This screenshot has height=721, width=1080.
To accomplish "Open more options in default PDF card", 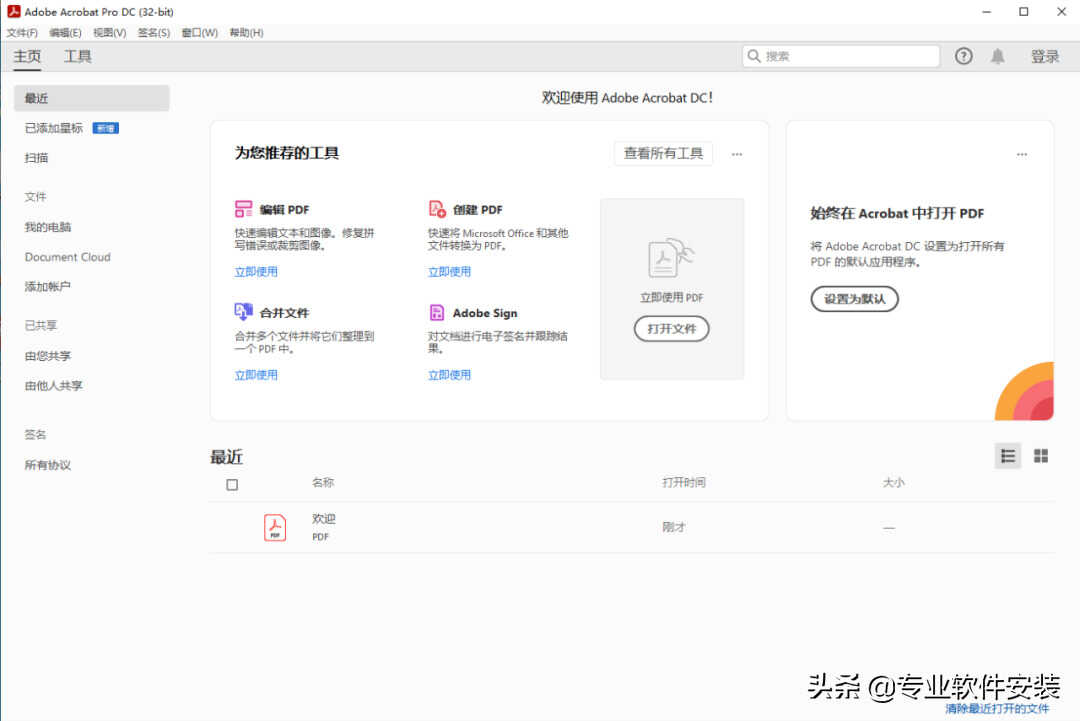I will coord(1021,154).
